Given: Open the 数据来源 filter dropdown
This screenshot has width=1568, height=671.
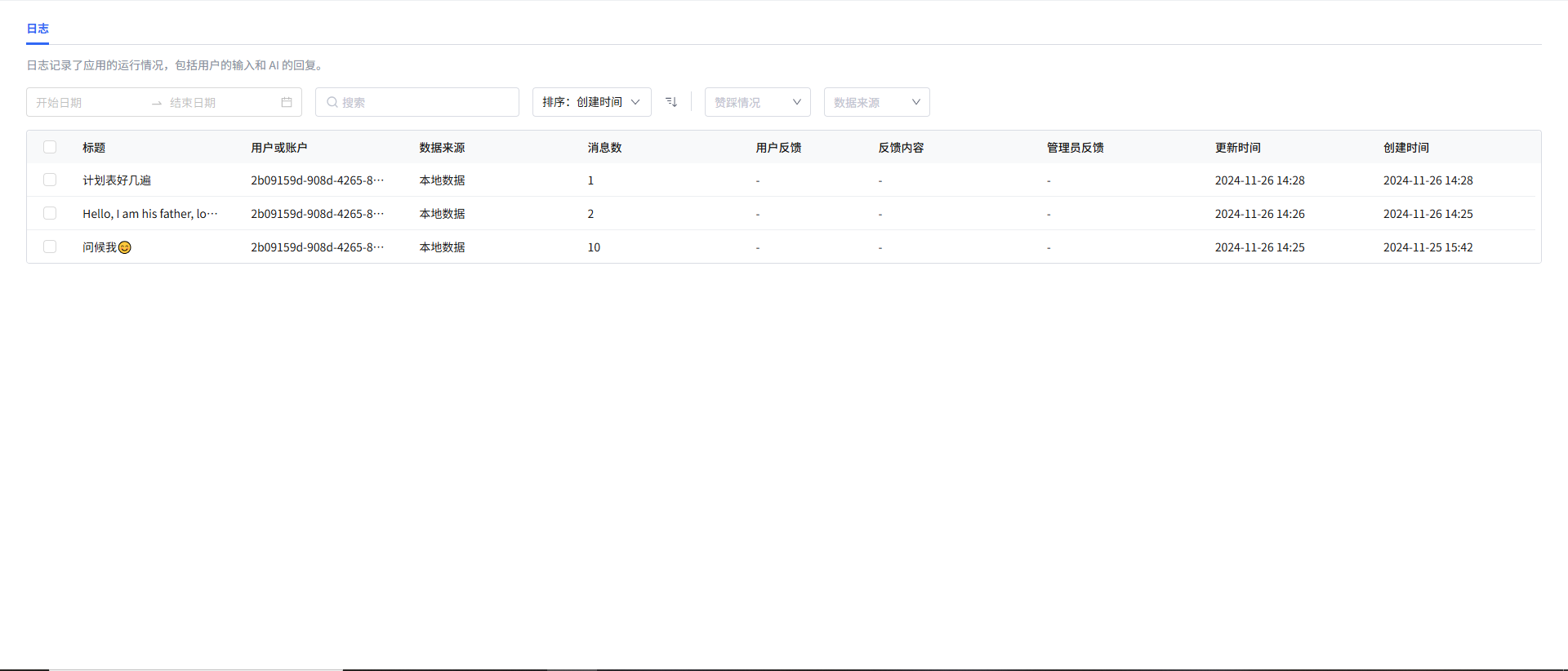Looking at the screenshot, I should [877, 102].
